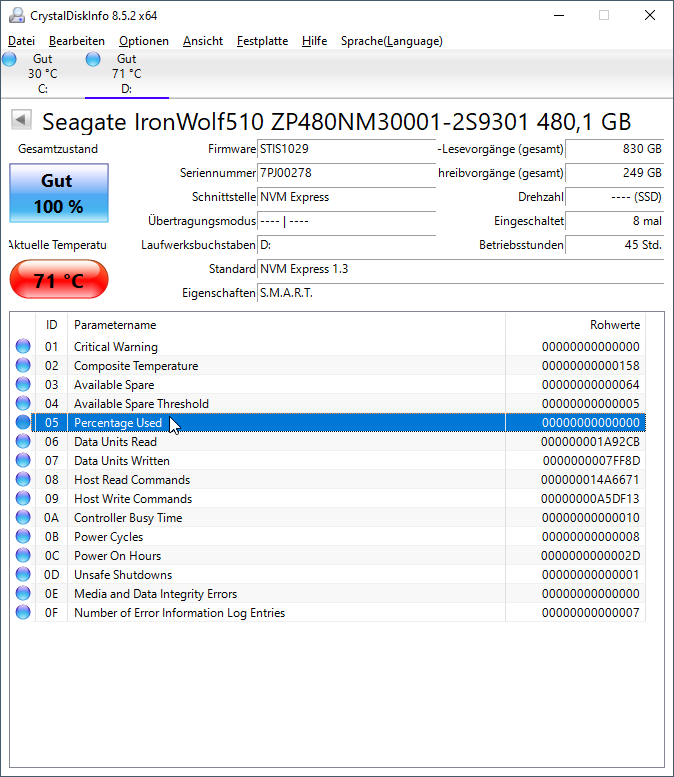Click raw value 0000000000158
The image size is (674, 777).
click(590, 366)
